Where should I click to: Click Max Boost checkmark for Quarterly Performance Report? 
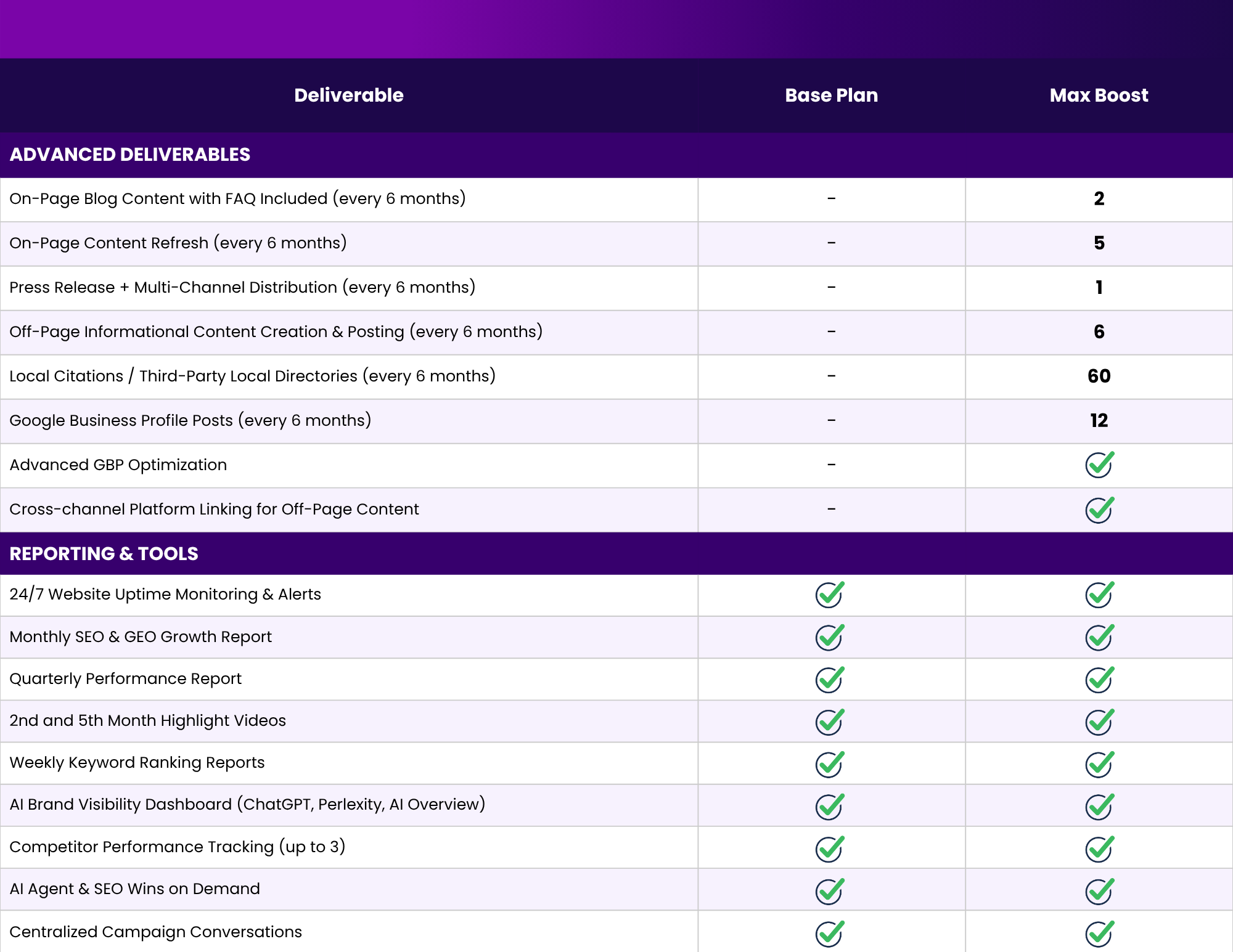[1099, 680]
